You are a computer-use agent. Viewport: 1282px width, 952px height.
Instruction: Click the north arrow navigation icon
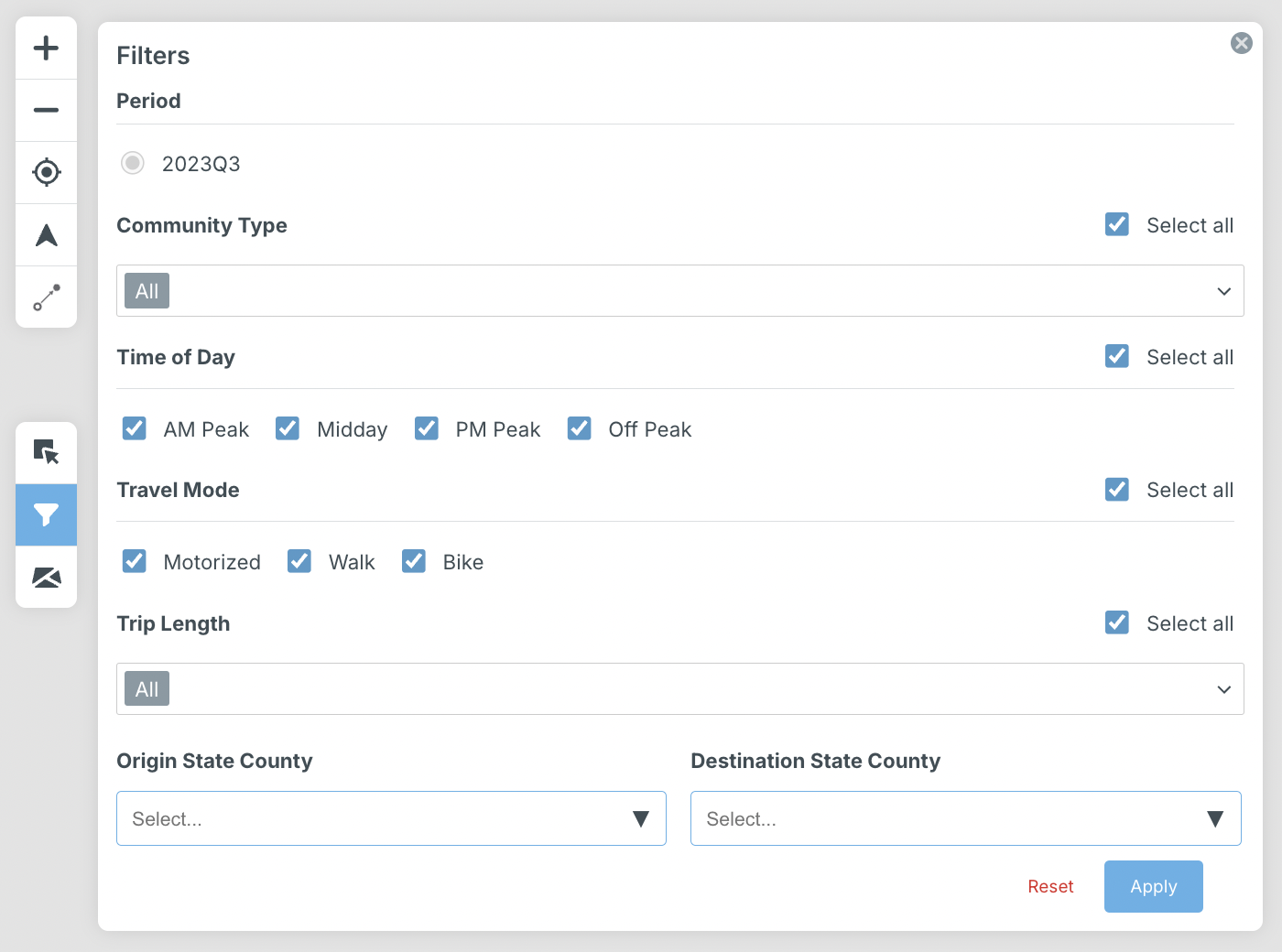pyautogui.click(x=46, y=235)
